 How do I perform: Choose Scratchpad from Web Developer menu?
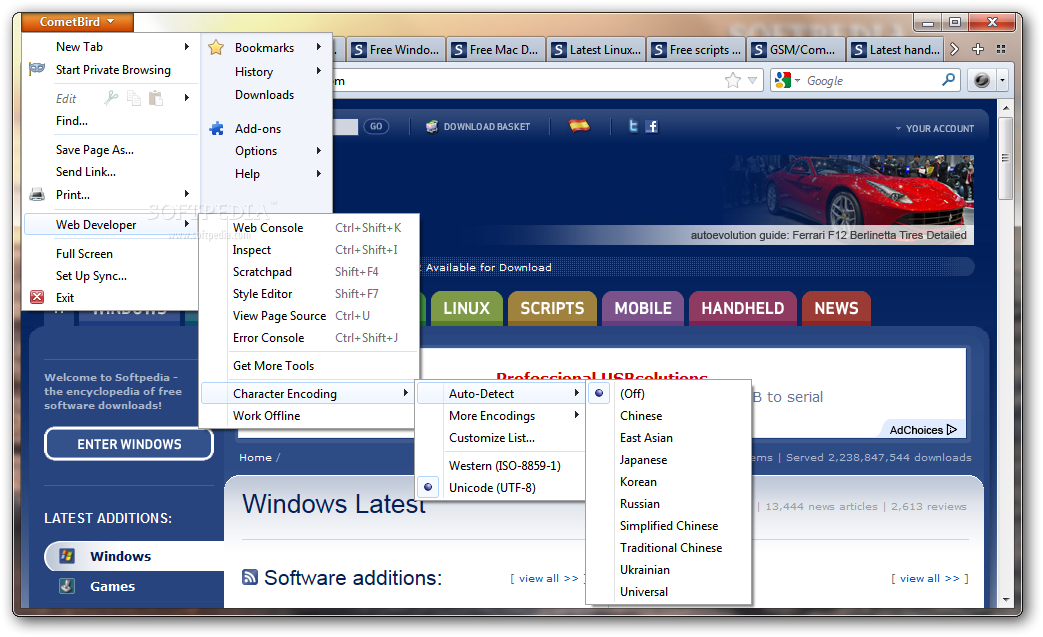310,271
